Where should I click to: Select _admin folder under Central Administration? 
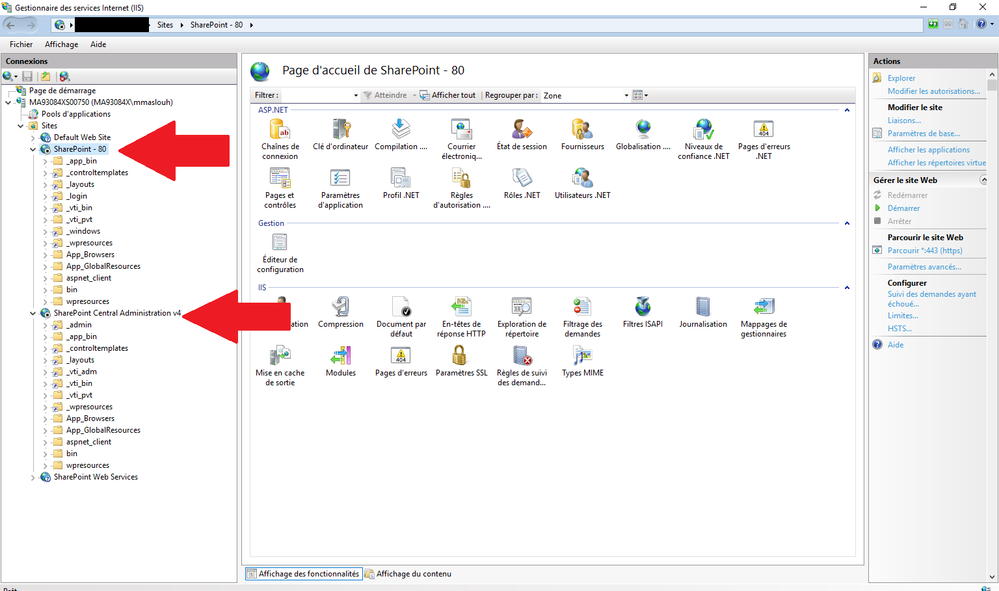[79, 325]
